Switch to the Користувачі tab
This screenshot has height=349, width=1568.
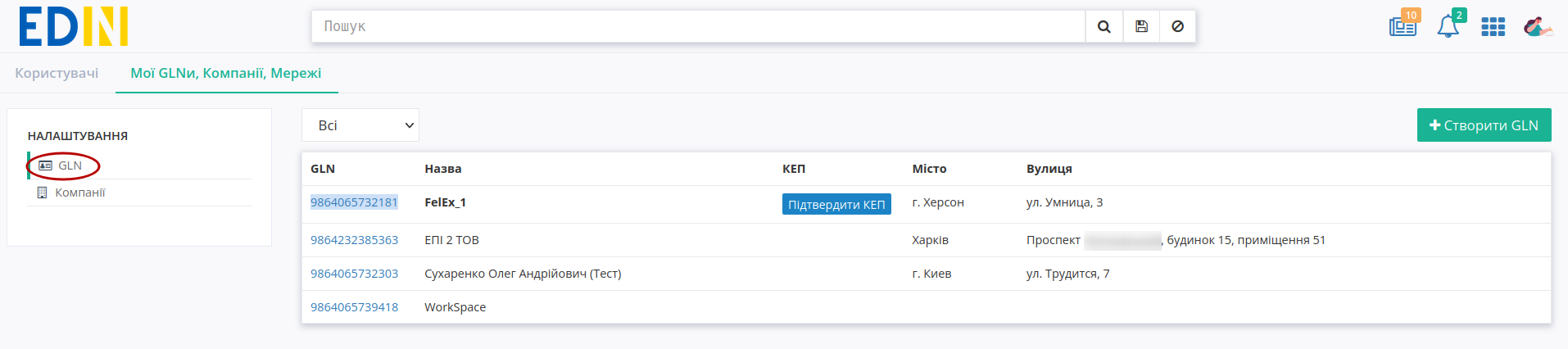57,73
